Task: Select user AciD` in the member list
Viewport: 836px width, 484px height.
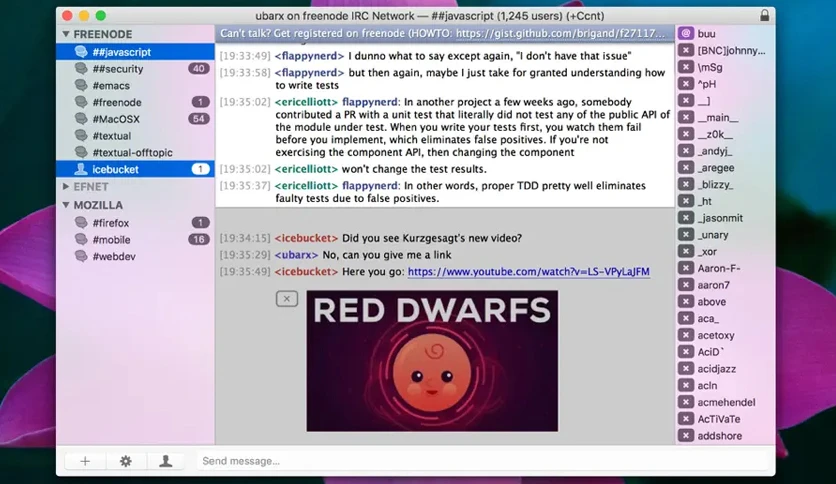Action: (711, 352)
